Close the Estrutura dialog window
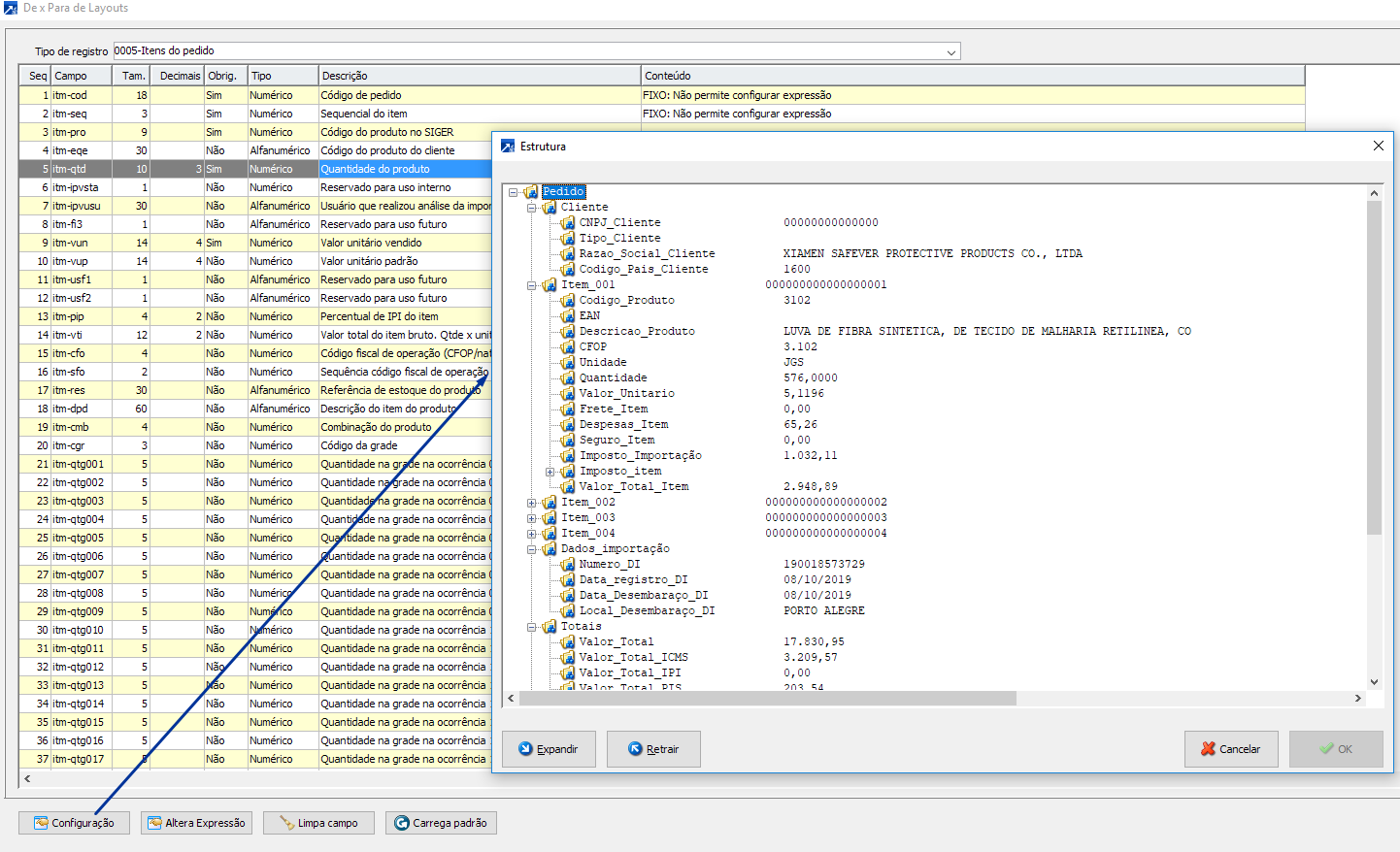The image size is (1400, 852). pos(1378,146)
